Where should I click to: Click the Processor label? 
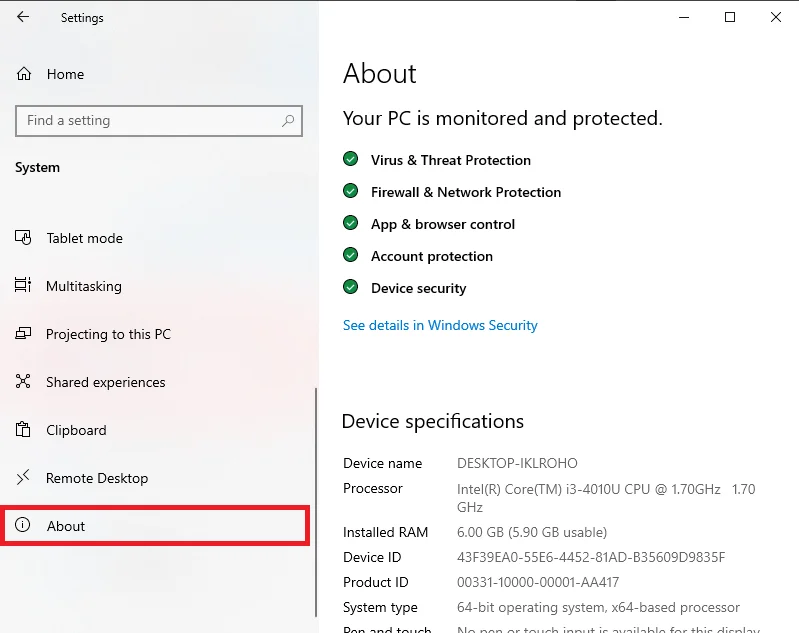pos(372,488)
